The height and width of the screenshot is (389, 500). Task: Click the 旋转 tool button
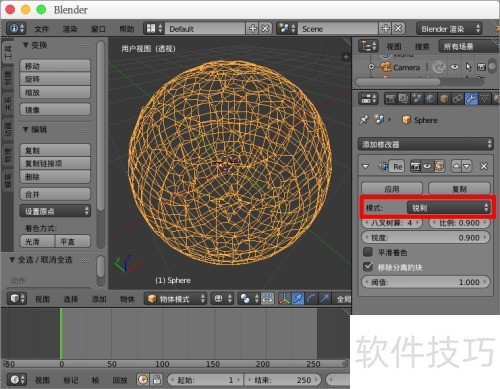click(x=55, y=79)
